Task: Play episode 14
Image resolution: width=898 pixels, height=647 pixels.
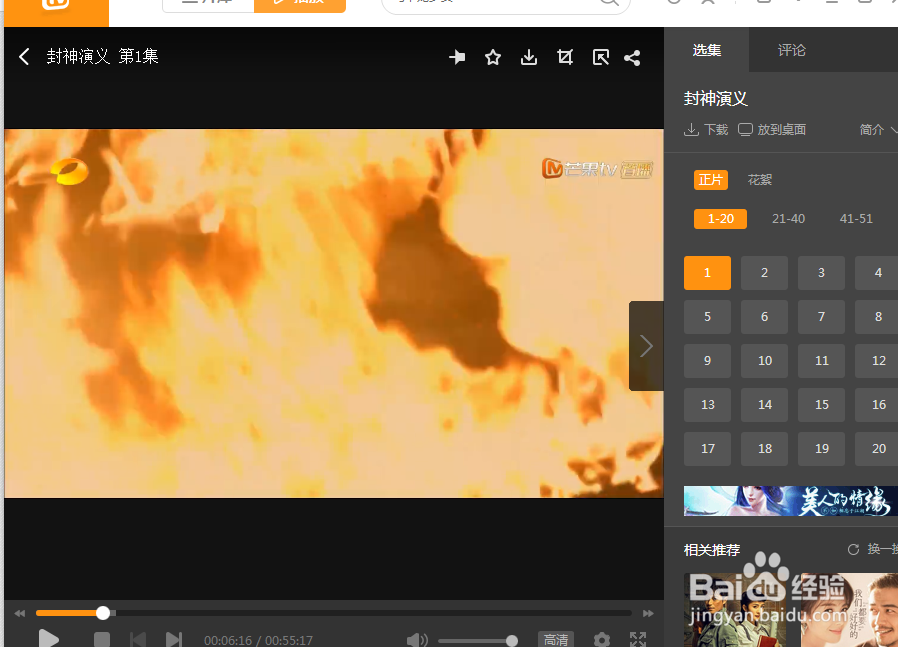Action: coord(764,405)
